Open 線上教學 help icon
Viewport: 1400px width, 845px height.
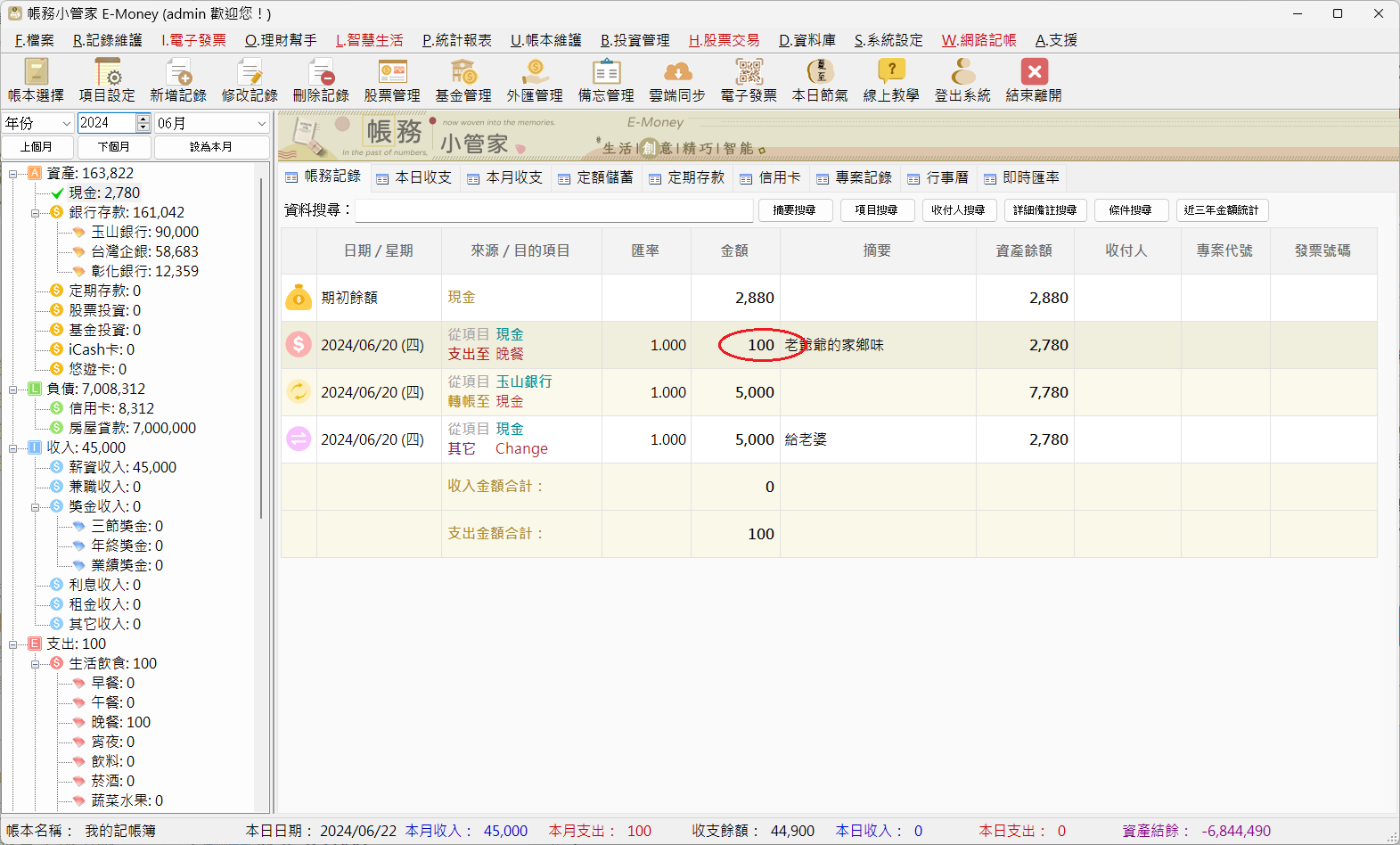pos(891,80)
